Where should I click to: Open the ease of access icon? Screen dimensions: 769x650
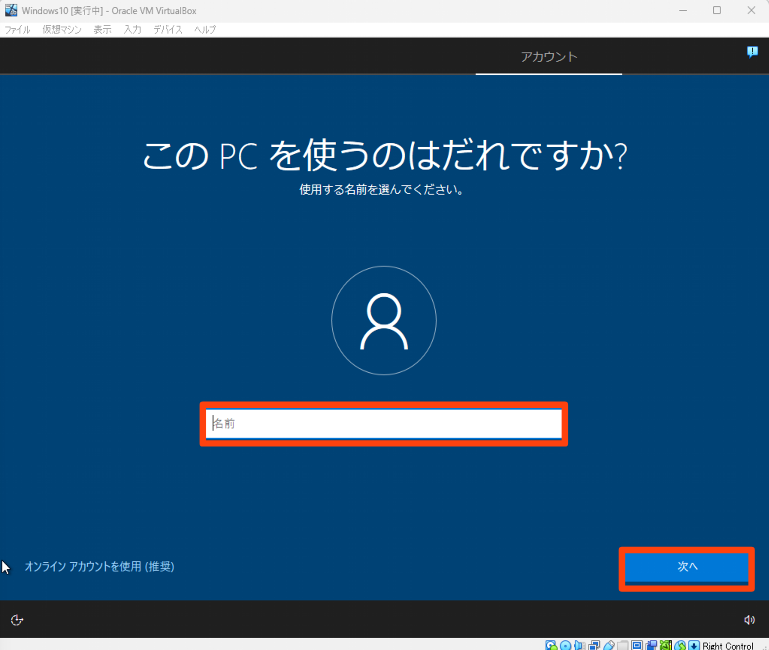[17, 620]
